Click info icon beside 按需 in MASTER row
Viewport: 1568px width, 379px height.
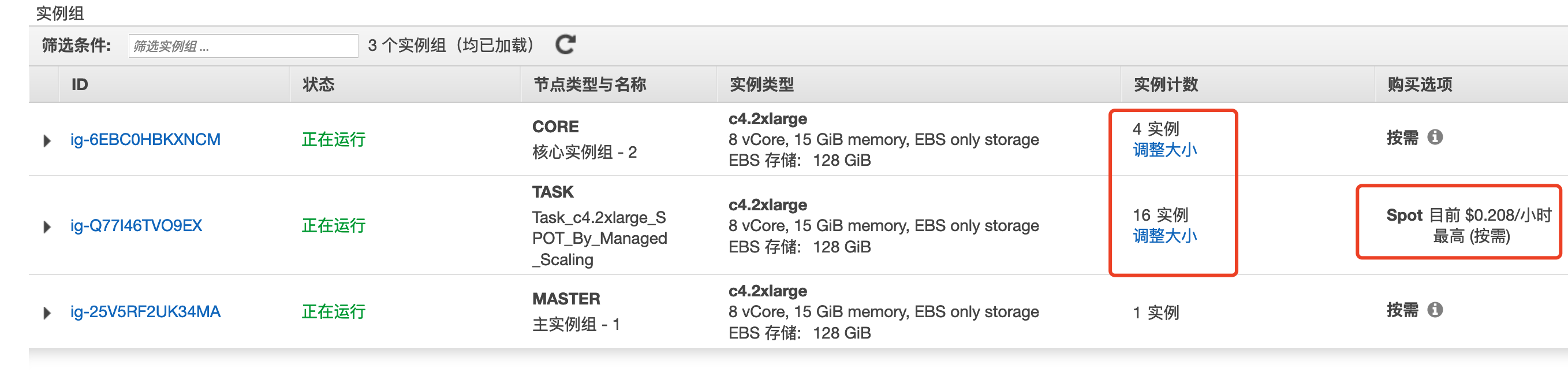[x=1435, y=310]
